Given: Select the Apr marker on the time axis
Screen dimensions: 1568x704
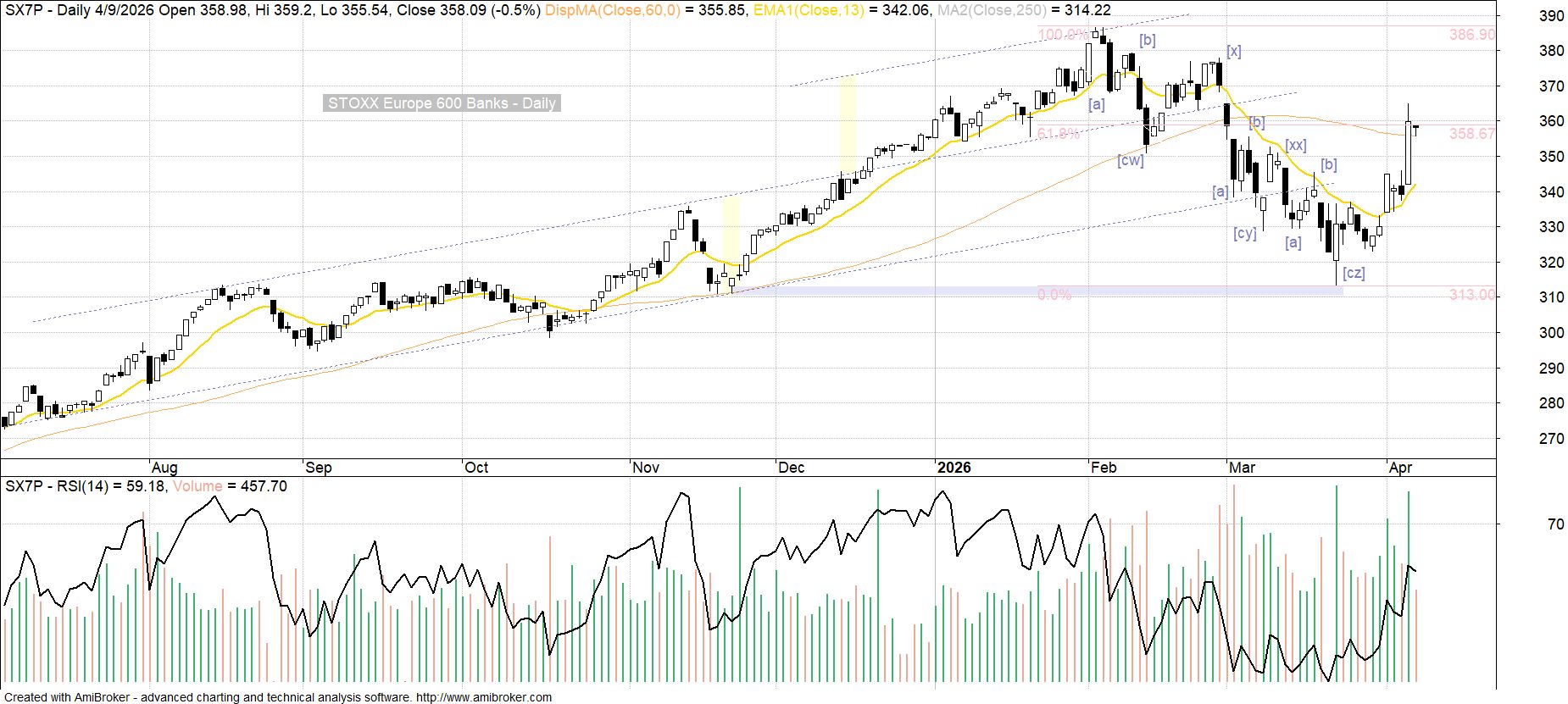Looking at the screenshot, I should click(1401, 468).
